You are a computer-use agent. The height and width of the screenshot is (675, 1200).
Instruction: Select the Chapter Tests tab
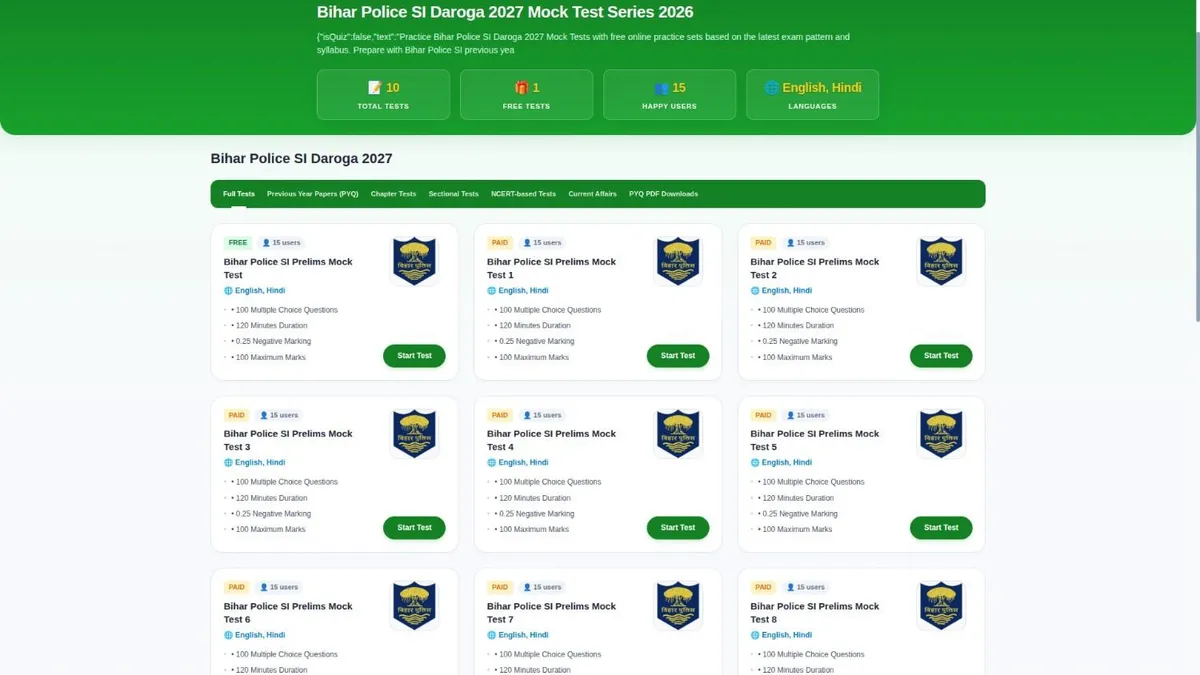(x=393, y=194)
